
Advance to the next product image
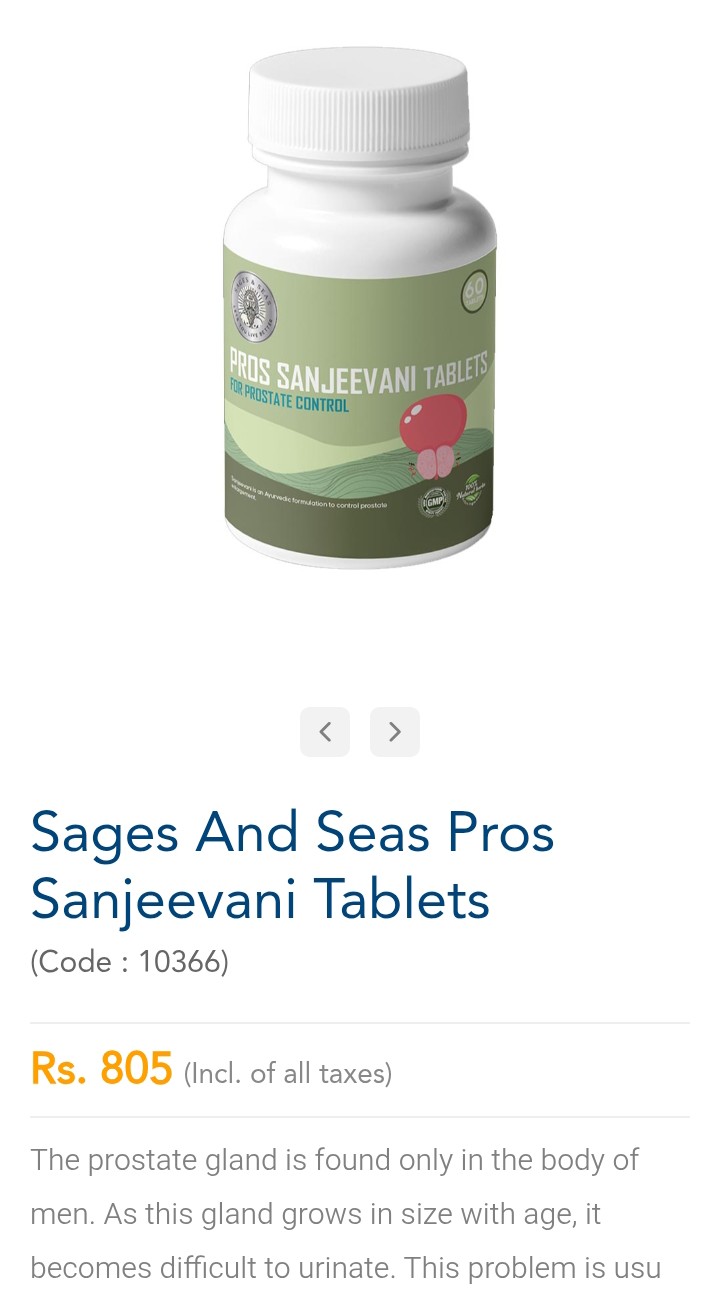point(395,732)
